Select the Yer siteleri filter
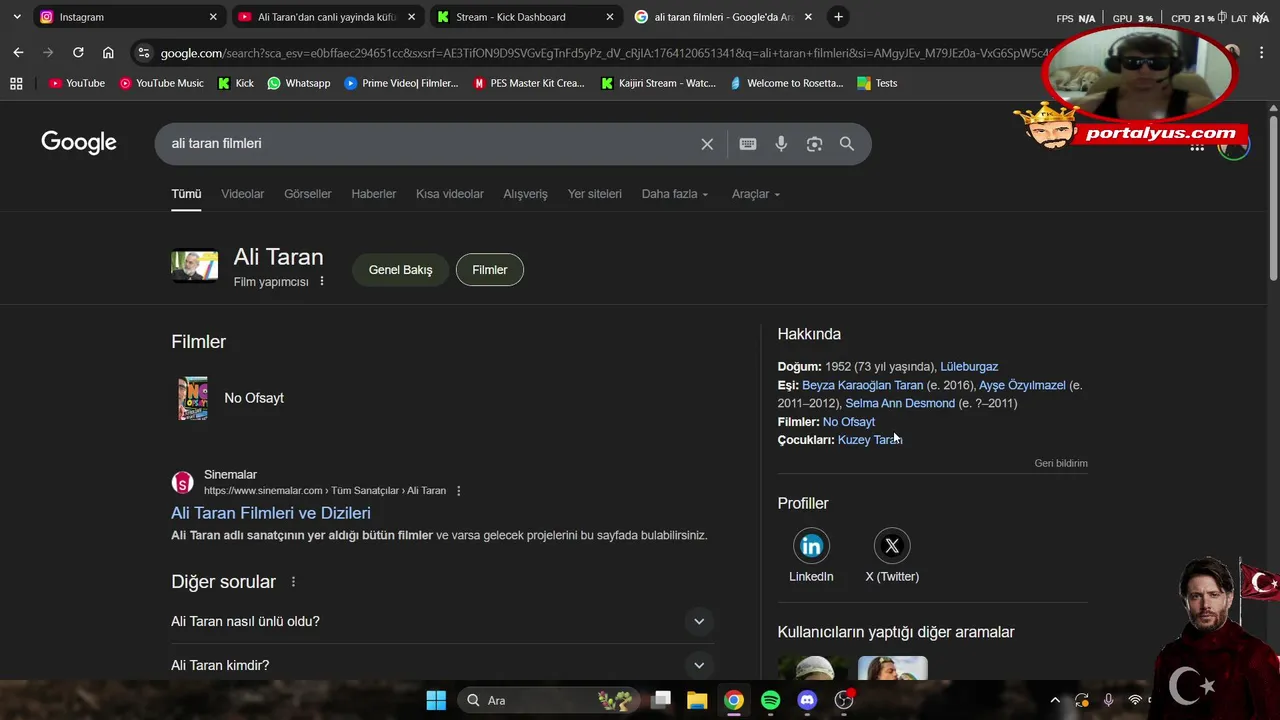Screen dimensions: 1280x720 click(595, 194)
